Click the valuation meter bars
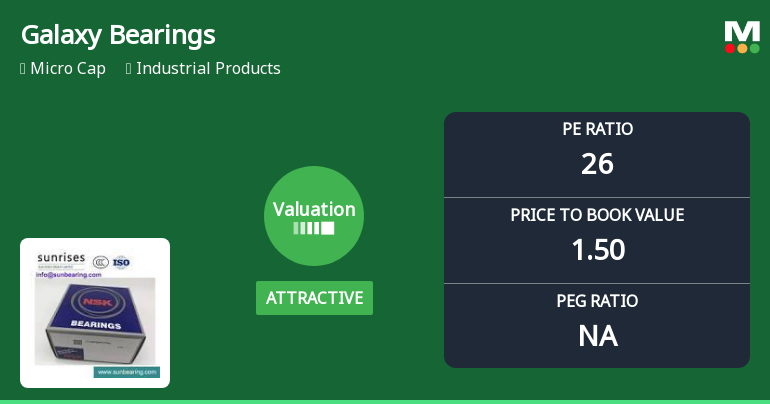 tap(314, 228)
